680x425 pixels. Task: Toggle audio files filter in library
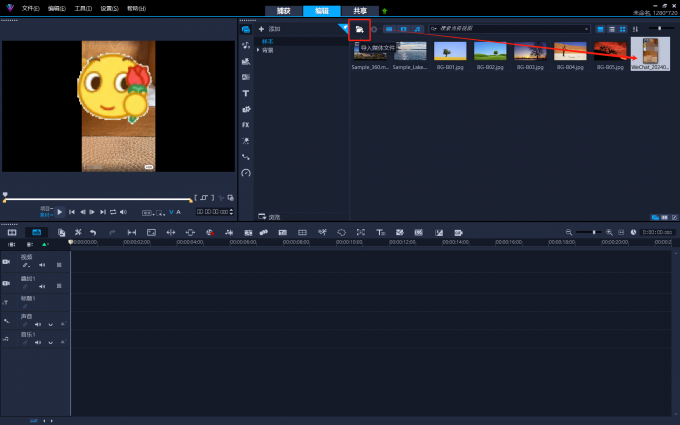(x=417, y=29)
